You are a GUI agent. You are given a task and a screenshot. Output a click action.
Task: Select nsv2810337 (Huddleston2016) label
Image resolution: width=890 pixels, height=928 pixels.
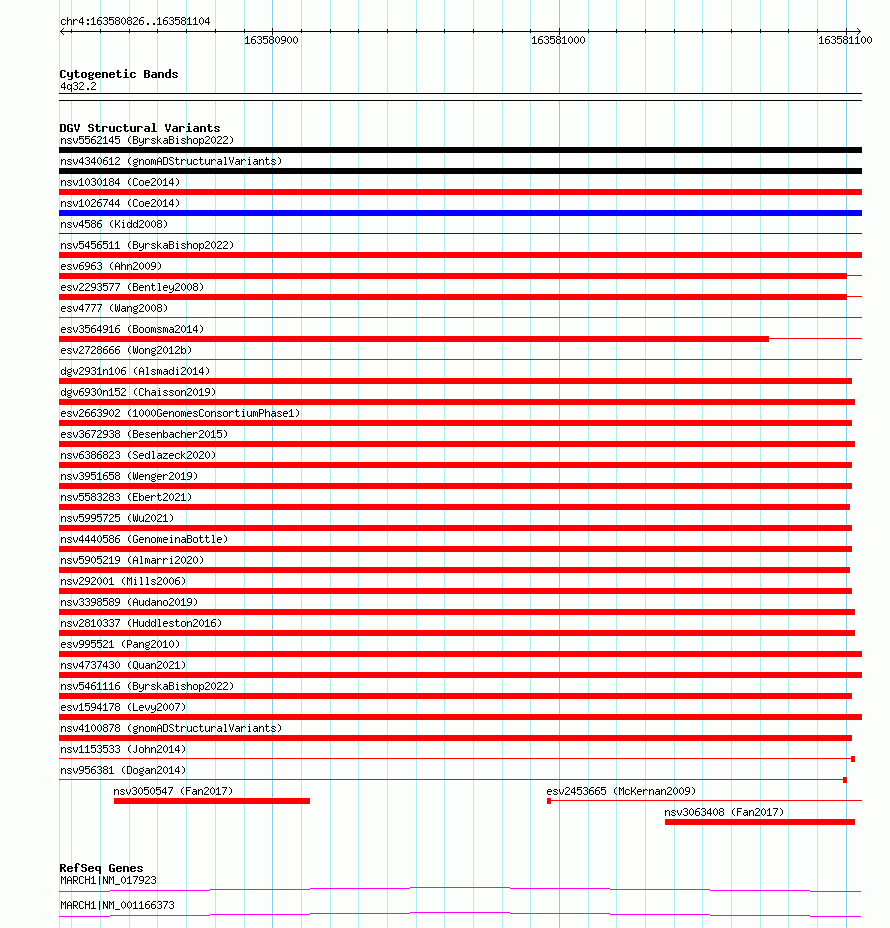coord(141,623)
